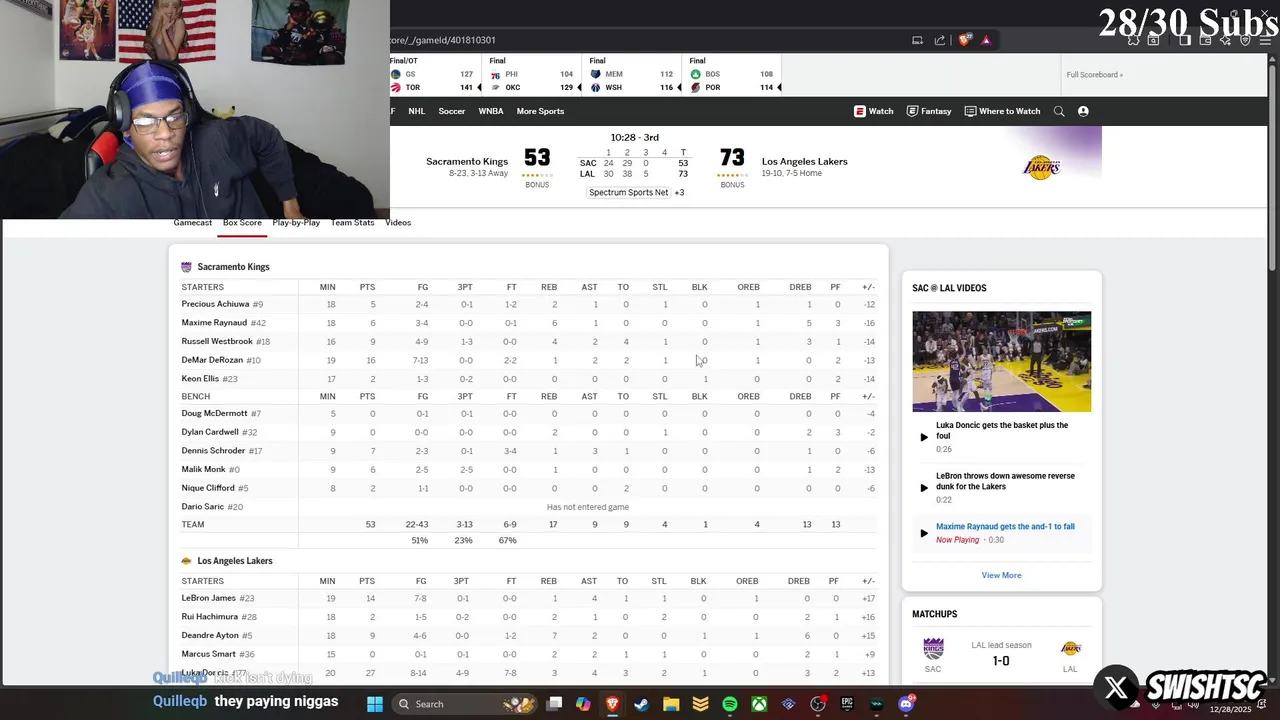Image resolution: width=1280 pixels, height=720 pixels.
Task: Open Keon Ellis player link
Action: (x=200, y=378)
